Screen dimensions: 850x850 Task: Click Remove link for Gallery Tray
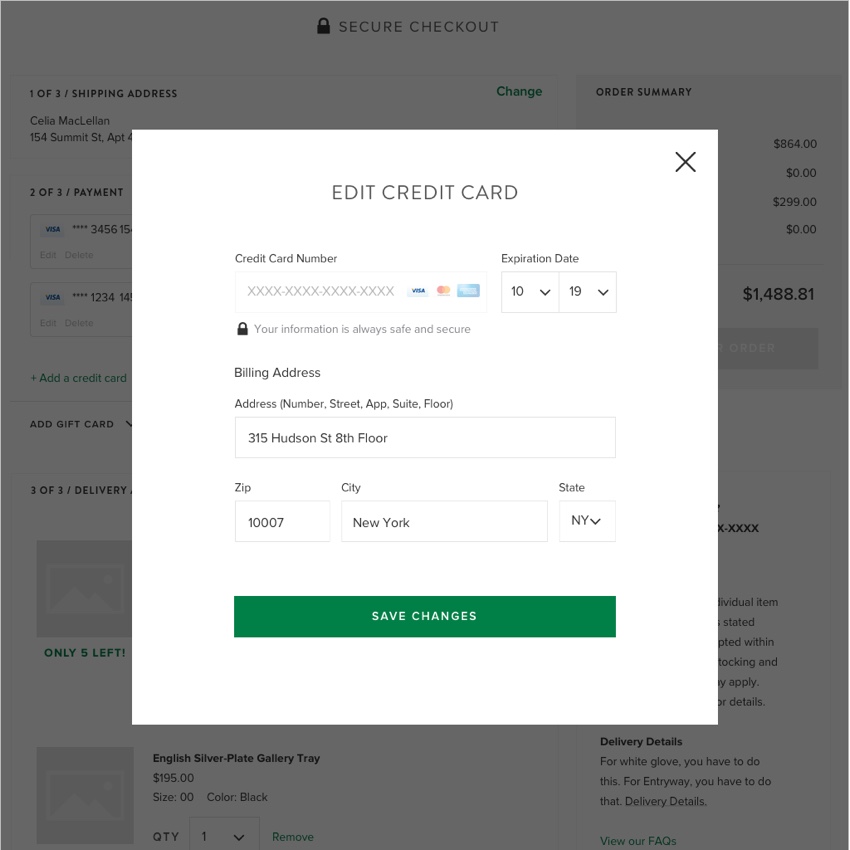tap(293, 836)
